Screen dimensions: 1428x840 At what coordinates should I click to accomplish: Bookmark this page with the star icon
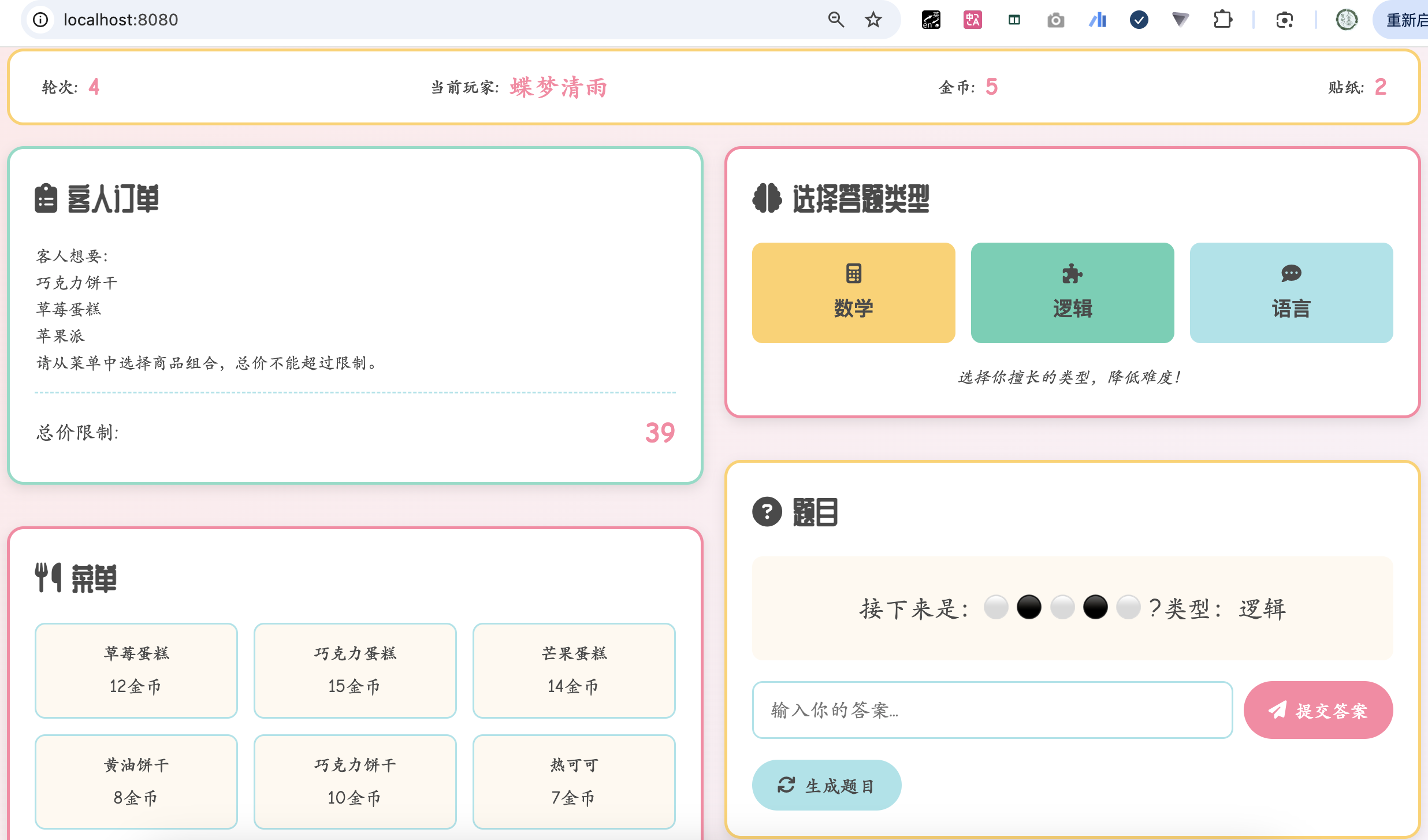coord(873,20)
